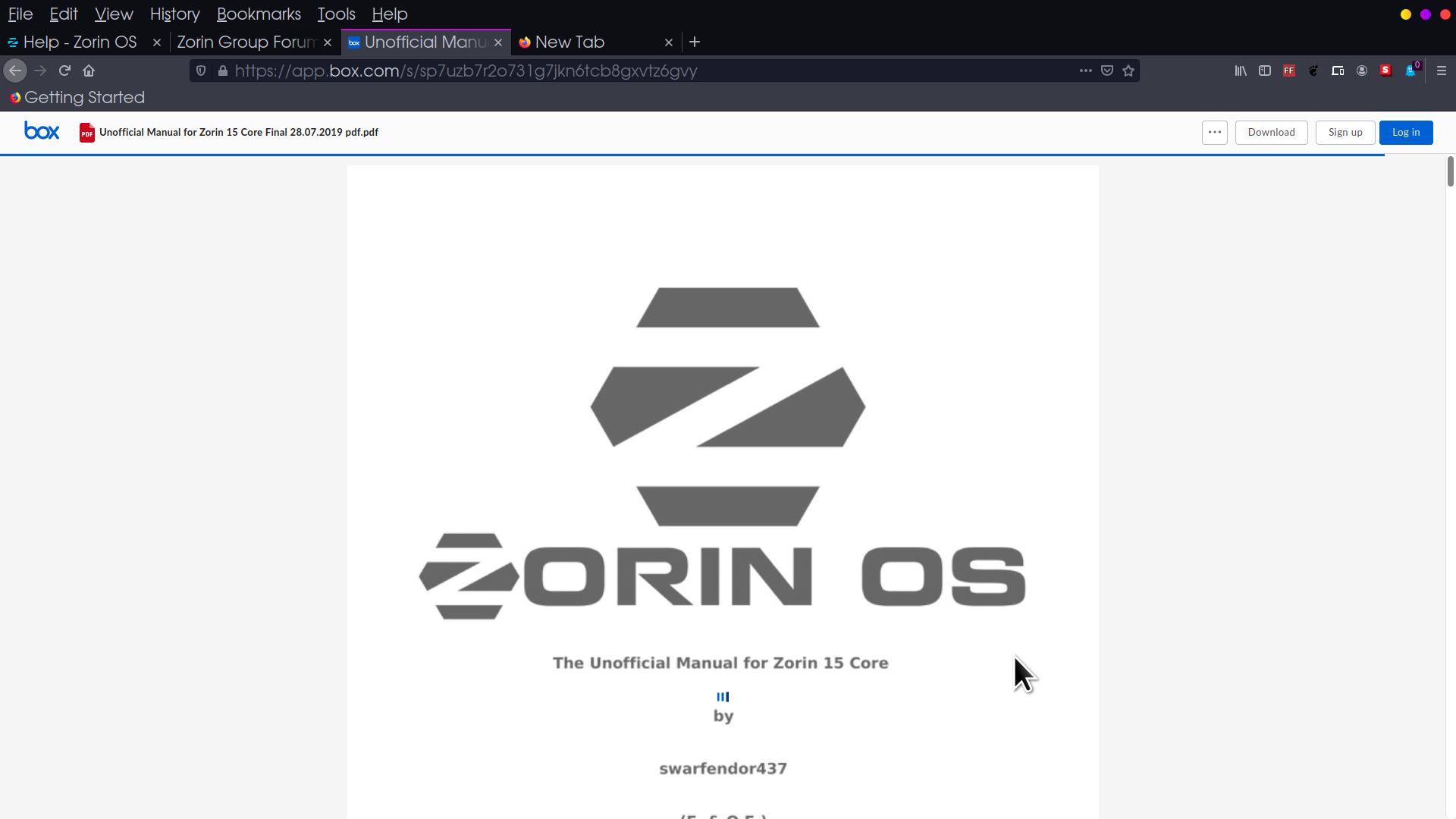Image resolution: width=1456 pixels, height=819 pixels.
Task: Click the page vertical scrollbar thumb
Action: [x=1450, y=171]
